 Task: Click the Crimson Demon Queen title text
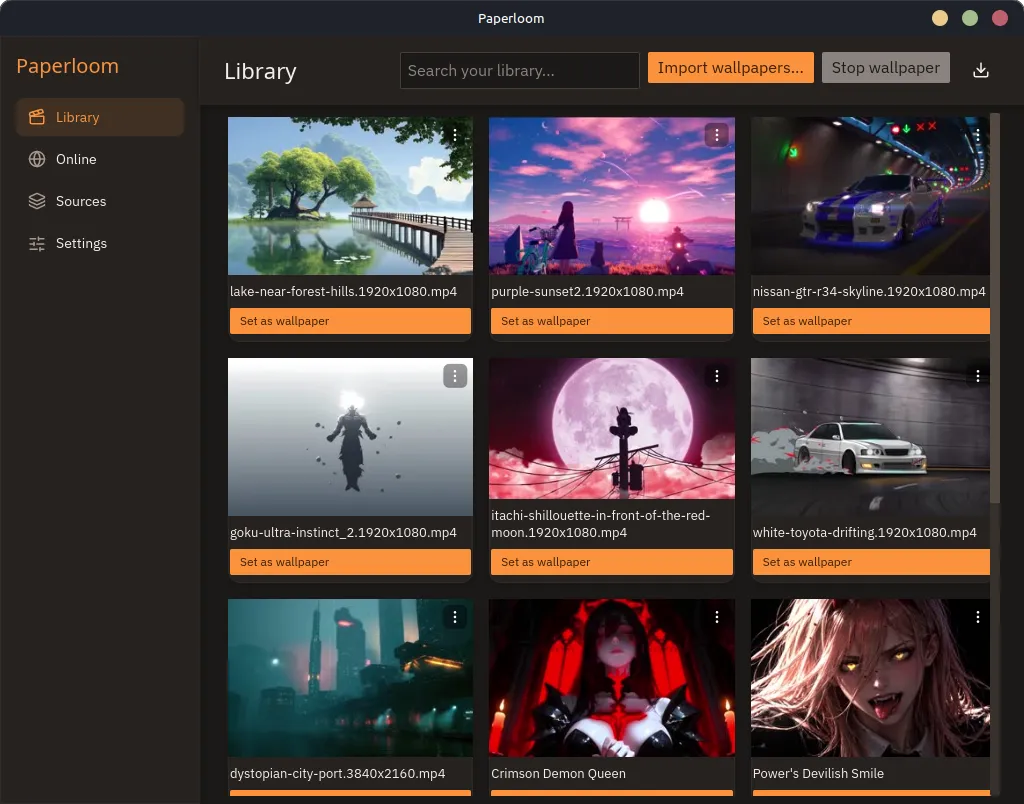point(558,773)
